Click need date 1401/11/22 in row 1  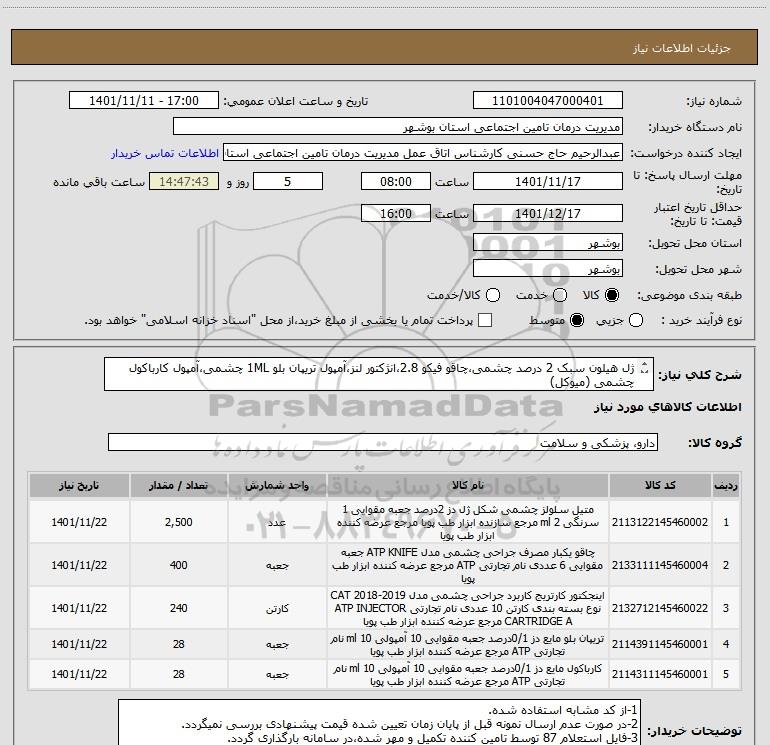coord(79,522)
